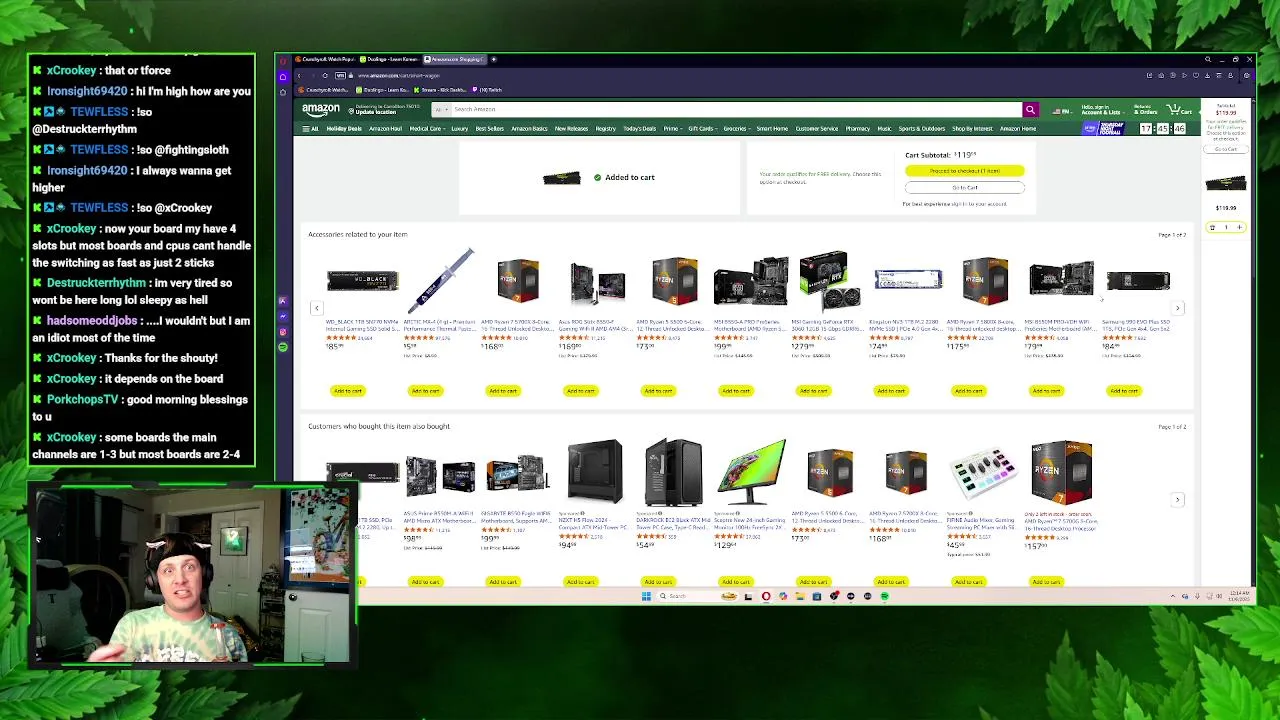The height and width of the screenshot is (720, 1280).
Task: Select Amazon Haul in navigation bar
Action: 385,129
